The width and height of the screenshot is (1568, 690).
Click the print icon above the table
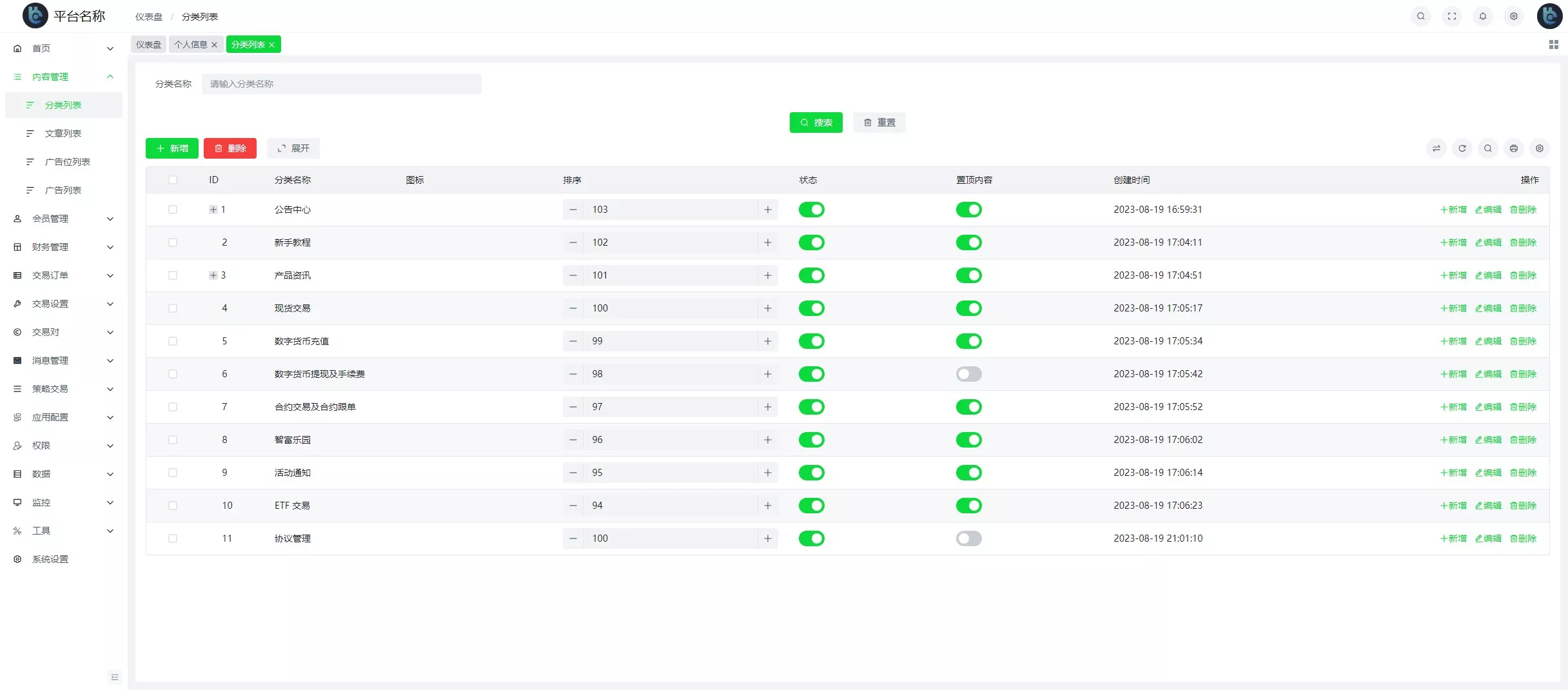click(1514, 148)
